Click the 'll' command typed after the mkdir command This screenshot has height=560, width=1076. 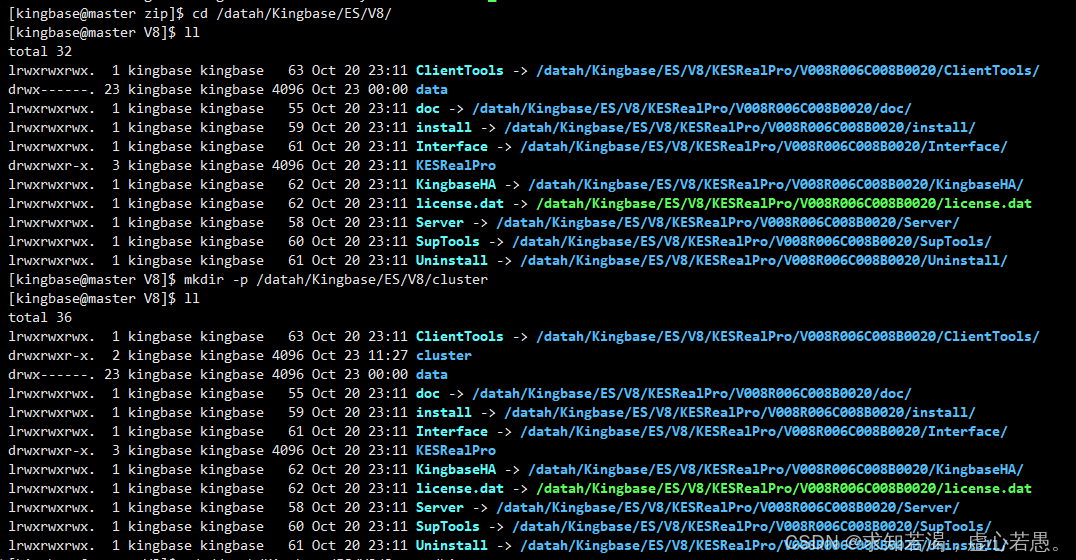coord(191,299)
